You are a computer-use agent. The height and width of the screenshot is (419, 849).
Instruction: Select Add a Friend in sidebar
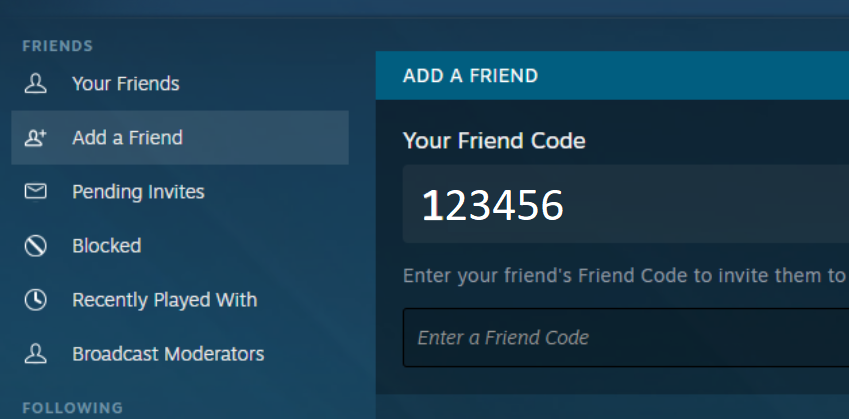click(180, 138)
